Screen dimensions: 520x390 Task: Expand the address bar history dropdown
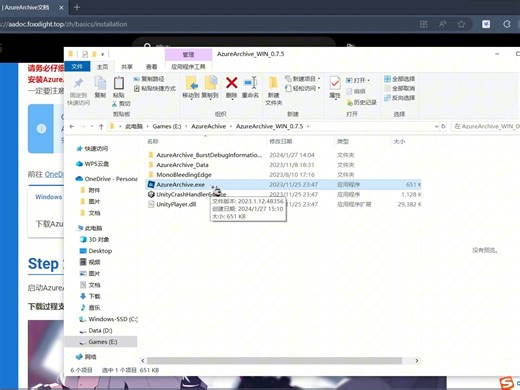coord(436,126)
